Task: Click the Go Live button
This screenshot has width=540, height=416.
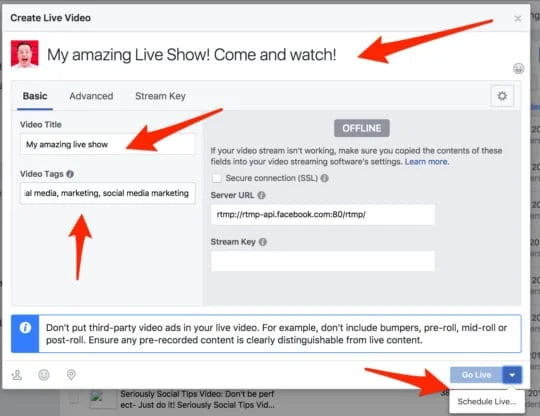Action: tap(476, 375)
